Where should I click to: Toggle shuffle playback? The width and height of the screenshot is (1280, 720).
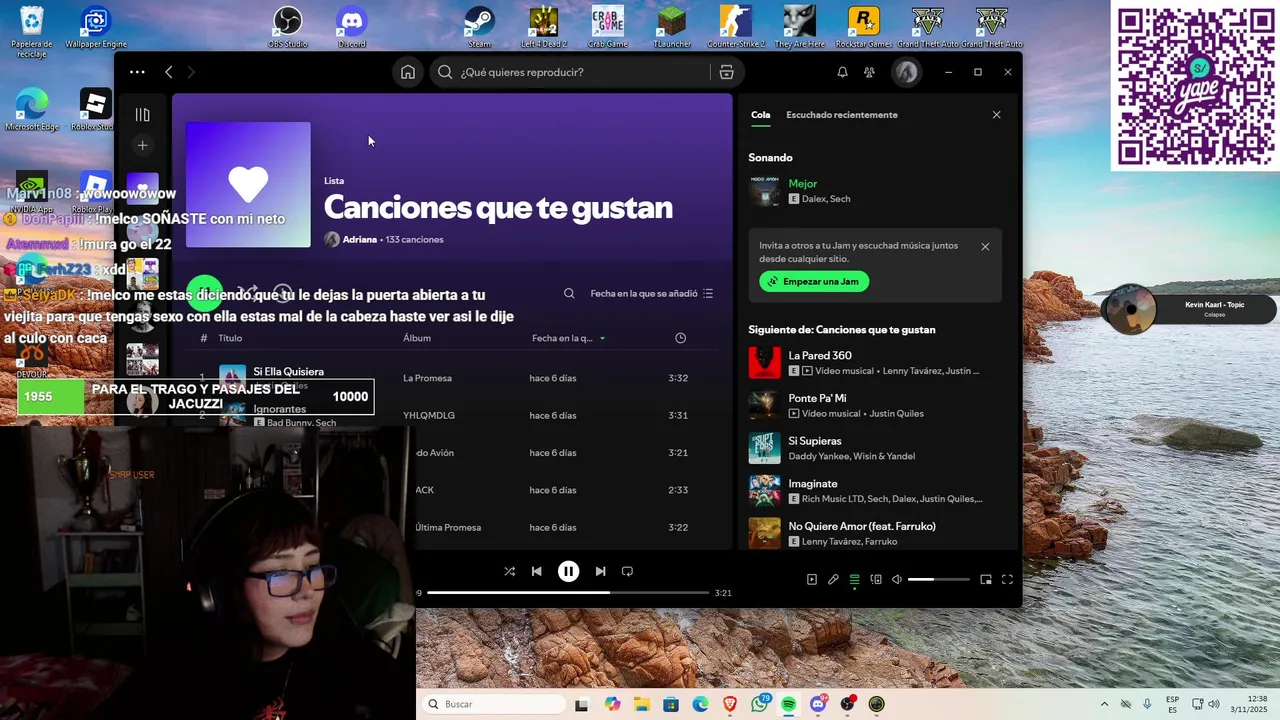coord(509,571)
